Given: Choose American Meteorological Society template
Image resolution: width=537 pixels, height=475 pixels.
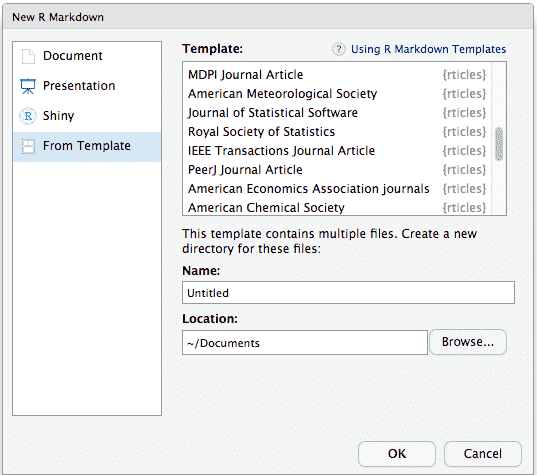Looking at the screenshot, I should click(337, 94).
